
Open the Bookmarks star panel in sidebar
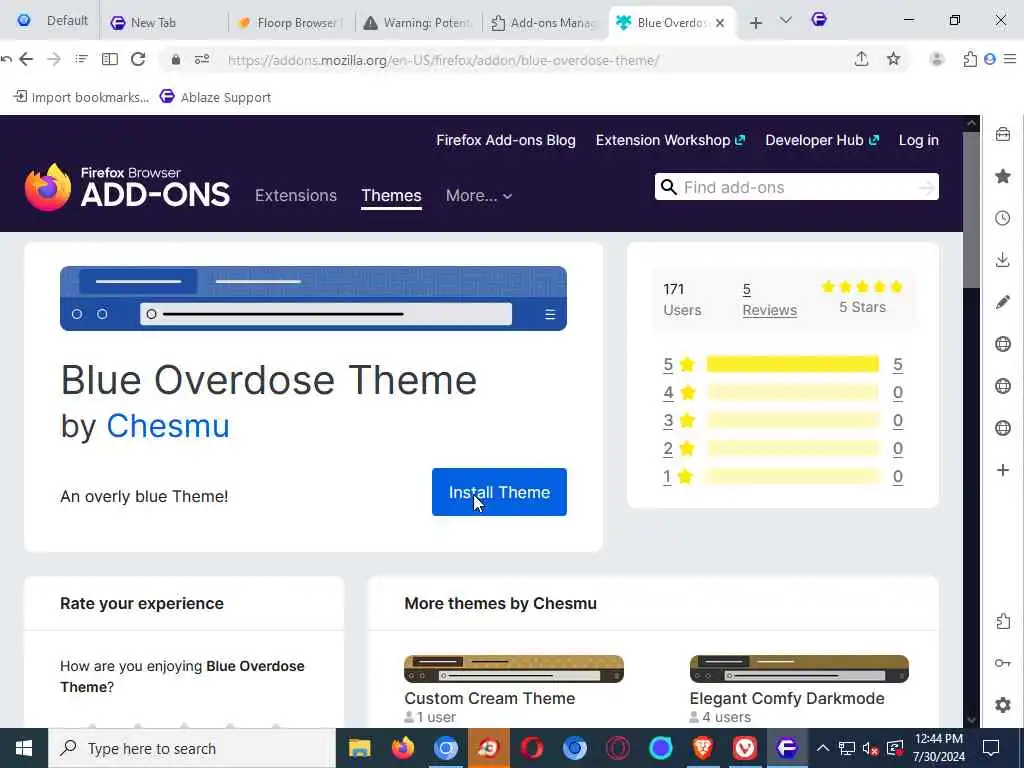pyautogui.click(x=1002, y=176)
